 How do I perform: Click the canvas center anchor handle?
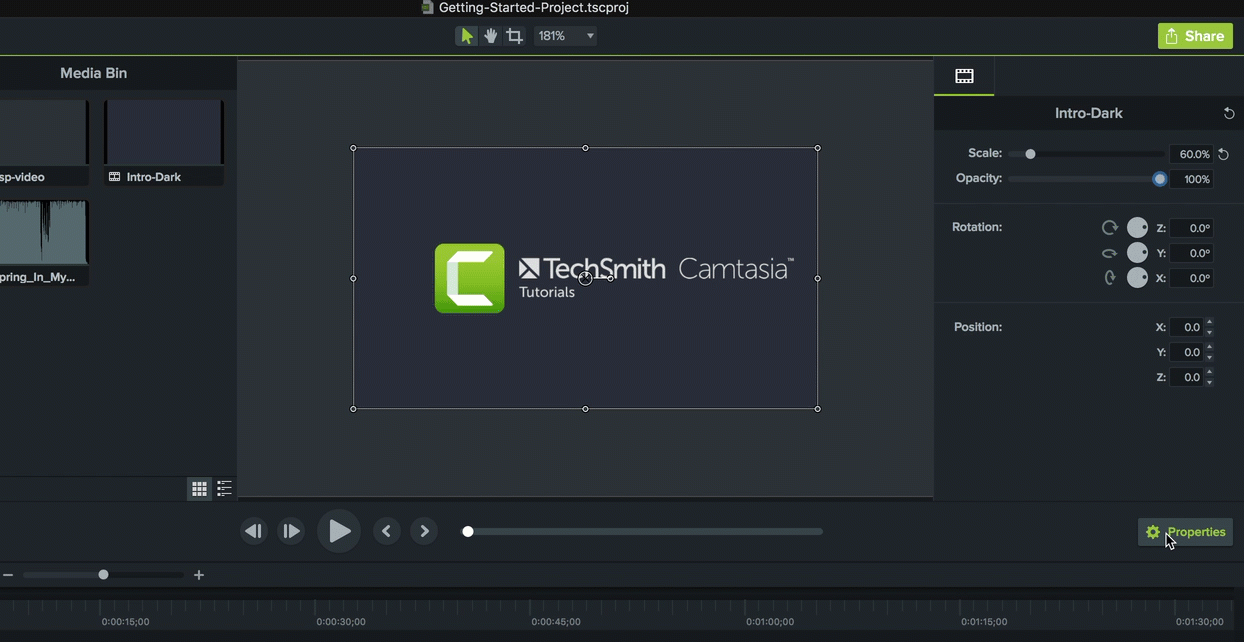pyautogui.click(x=586, y=278)
